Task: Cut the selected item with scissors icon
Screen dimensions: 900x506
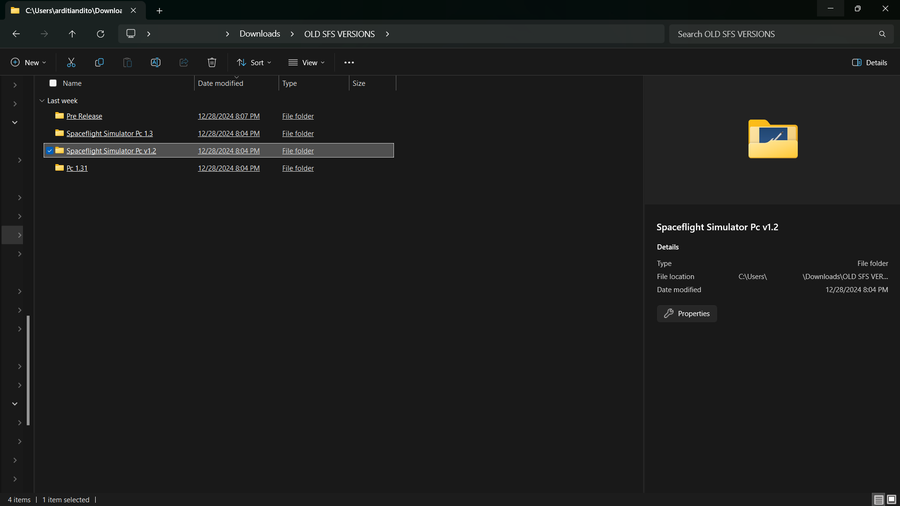Action: pyautogui.click(x=71, y=63)
